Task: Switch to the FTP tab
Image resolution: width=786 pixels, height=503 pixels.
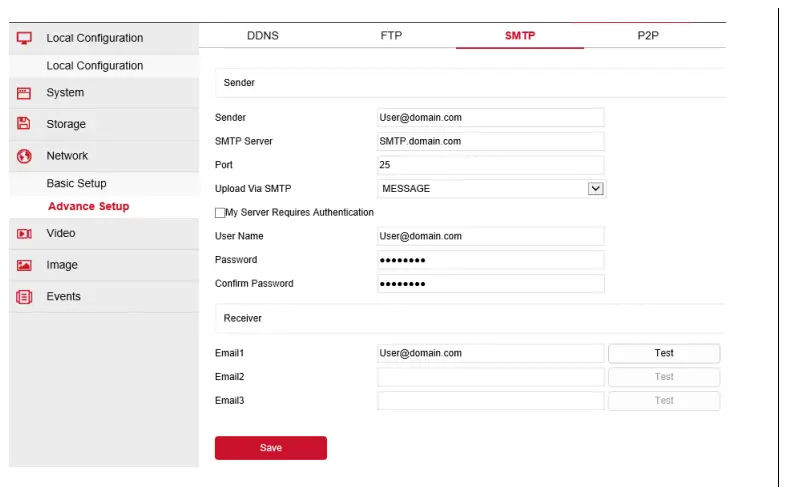Action: pyautogui.click(x=391, y=36)
